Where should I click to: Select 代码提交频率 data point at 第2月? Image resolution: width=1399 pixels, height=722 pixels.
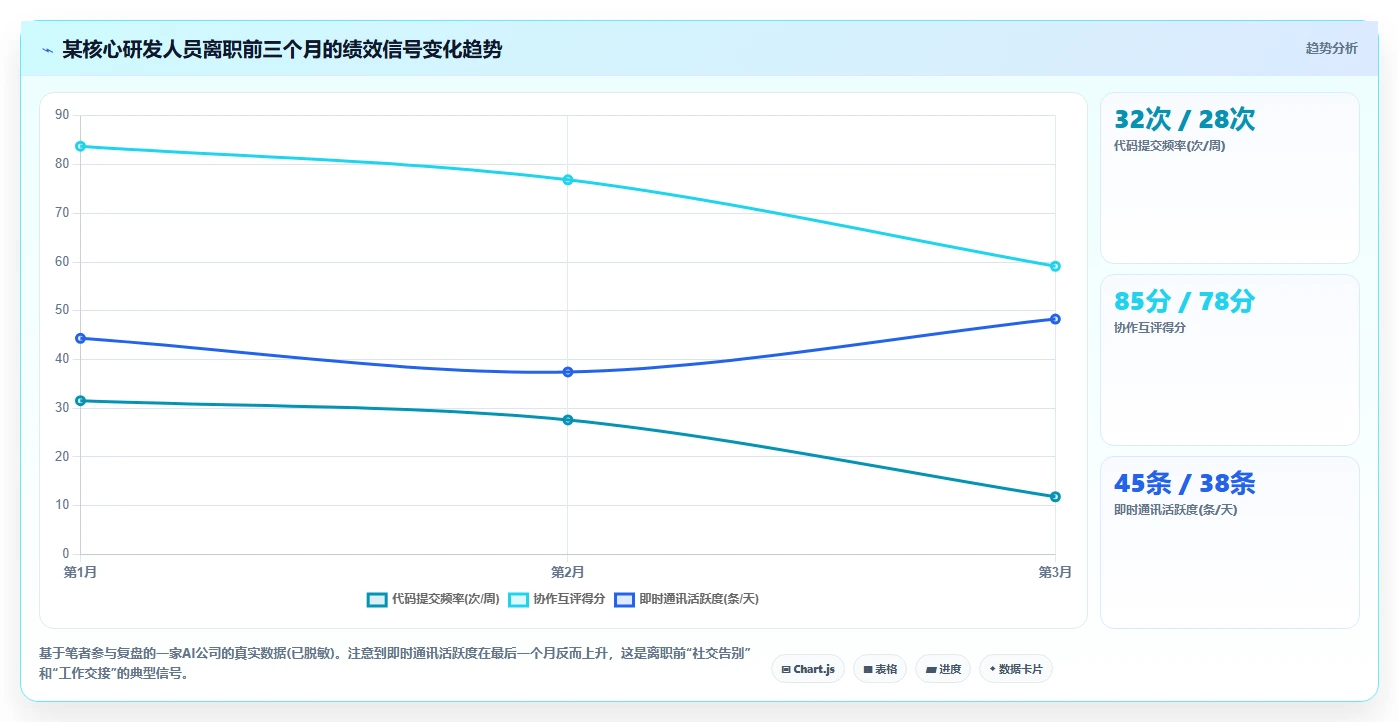click(x=567, y=420)
